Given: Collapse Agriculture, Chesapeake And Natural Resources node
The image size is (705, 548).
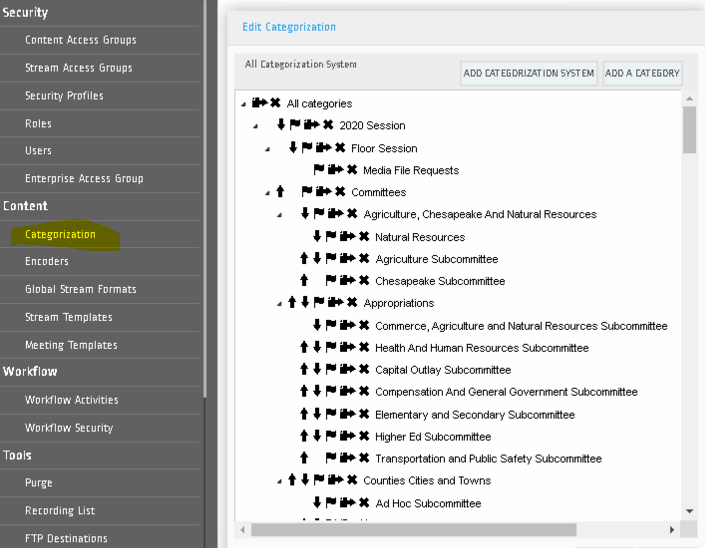Looking at the screenshot, I should point(279,215).
